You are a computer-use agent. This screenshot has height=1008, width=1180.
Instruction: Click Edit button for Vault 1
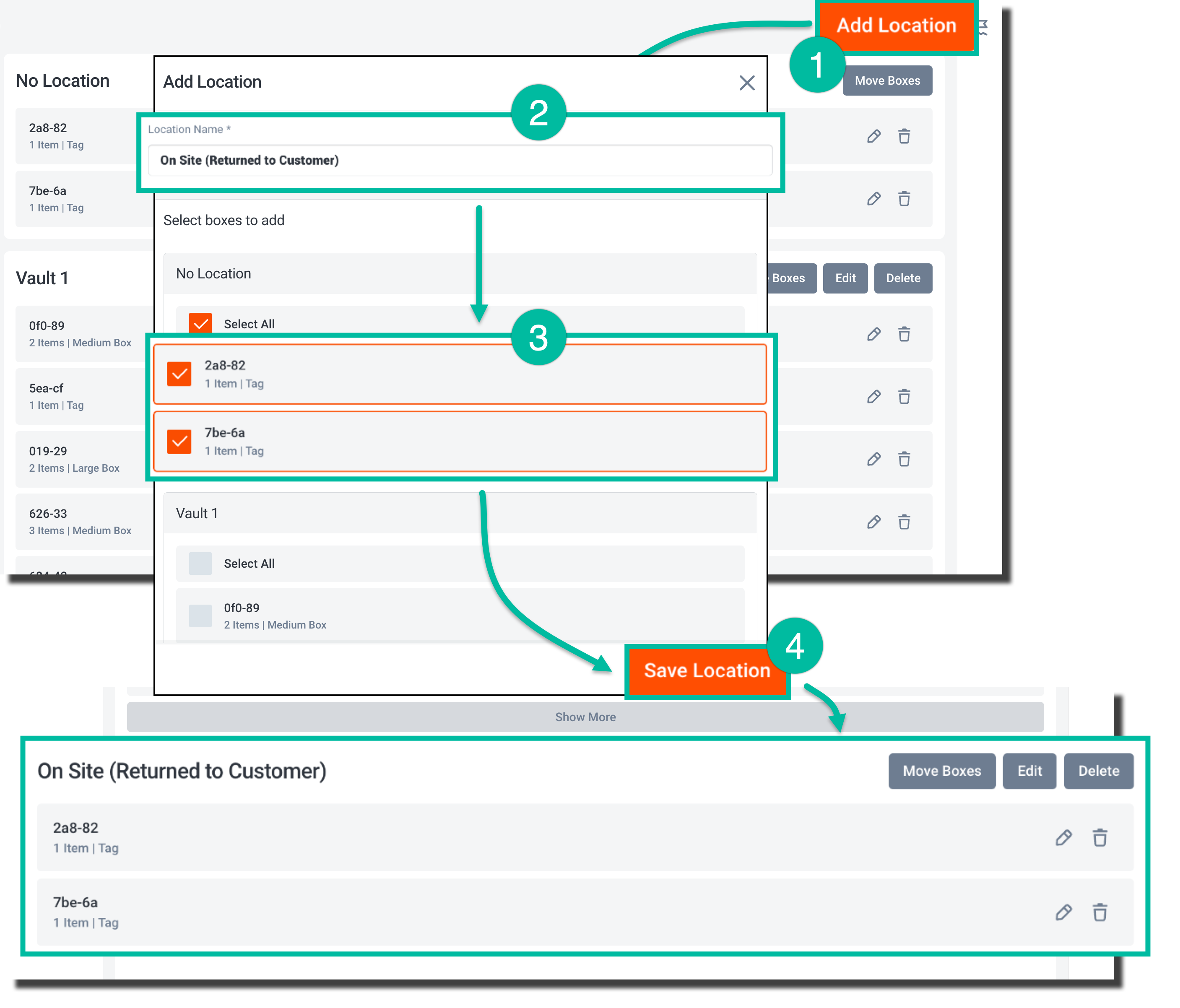coord(845,278)
